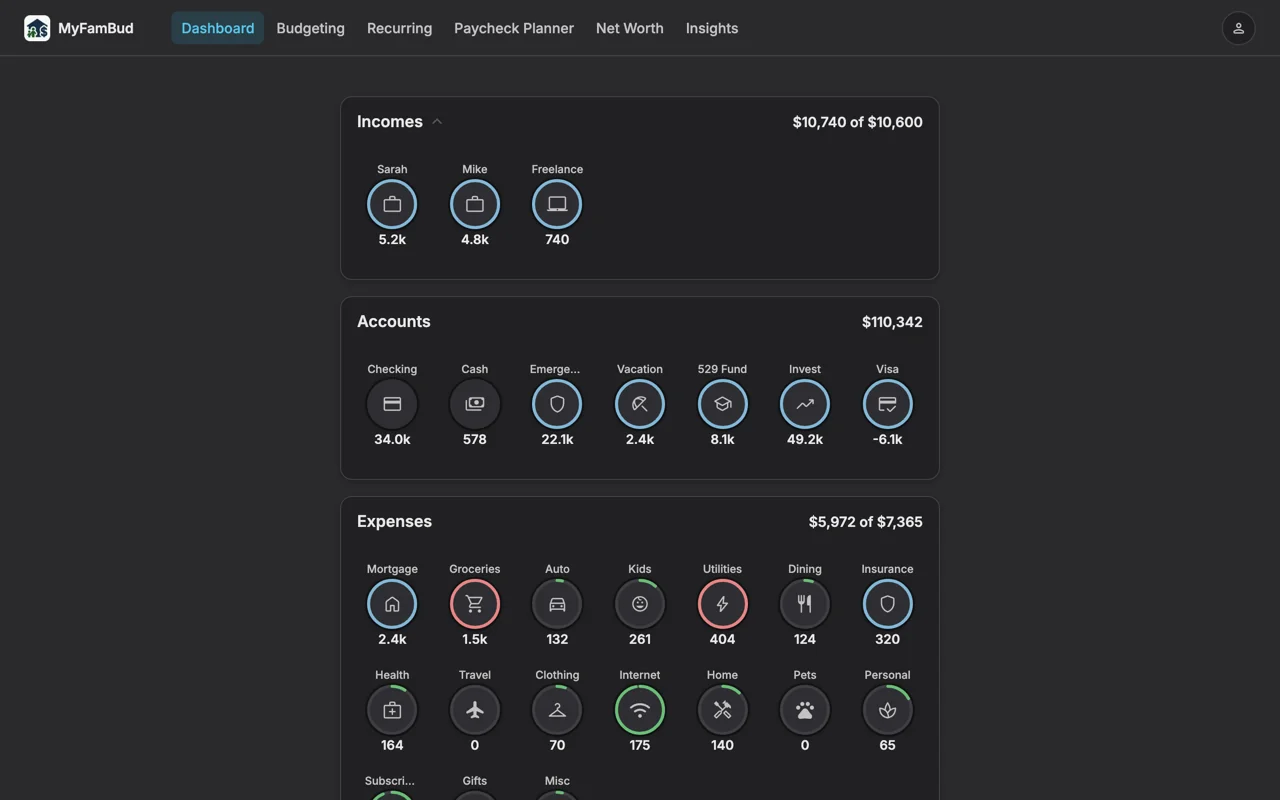
Task: Select the Personal lotus icon
Action: (887, 710)
